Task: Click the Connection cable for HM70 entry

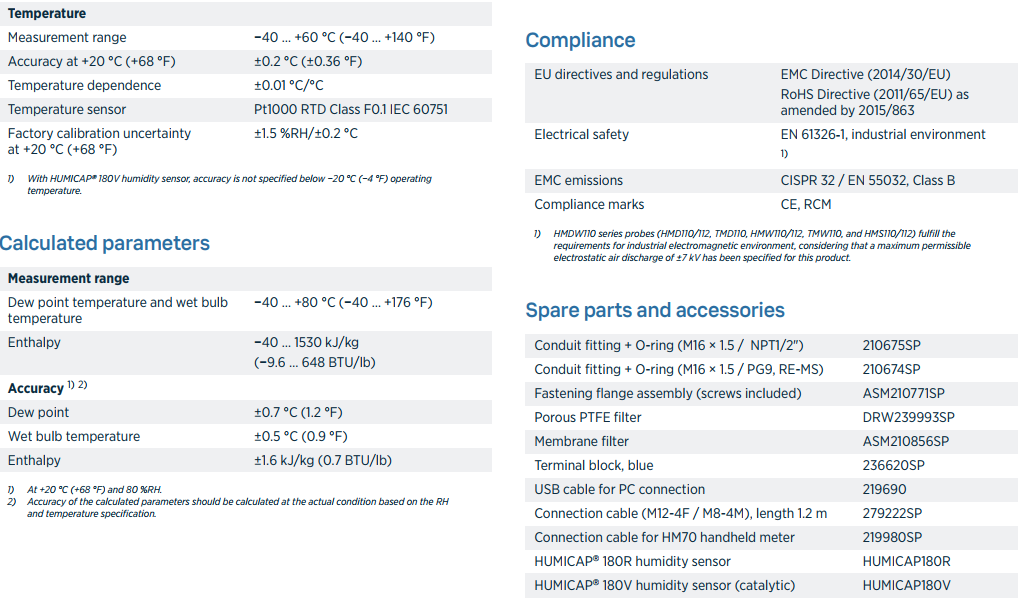Action: pos(664,537)
